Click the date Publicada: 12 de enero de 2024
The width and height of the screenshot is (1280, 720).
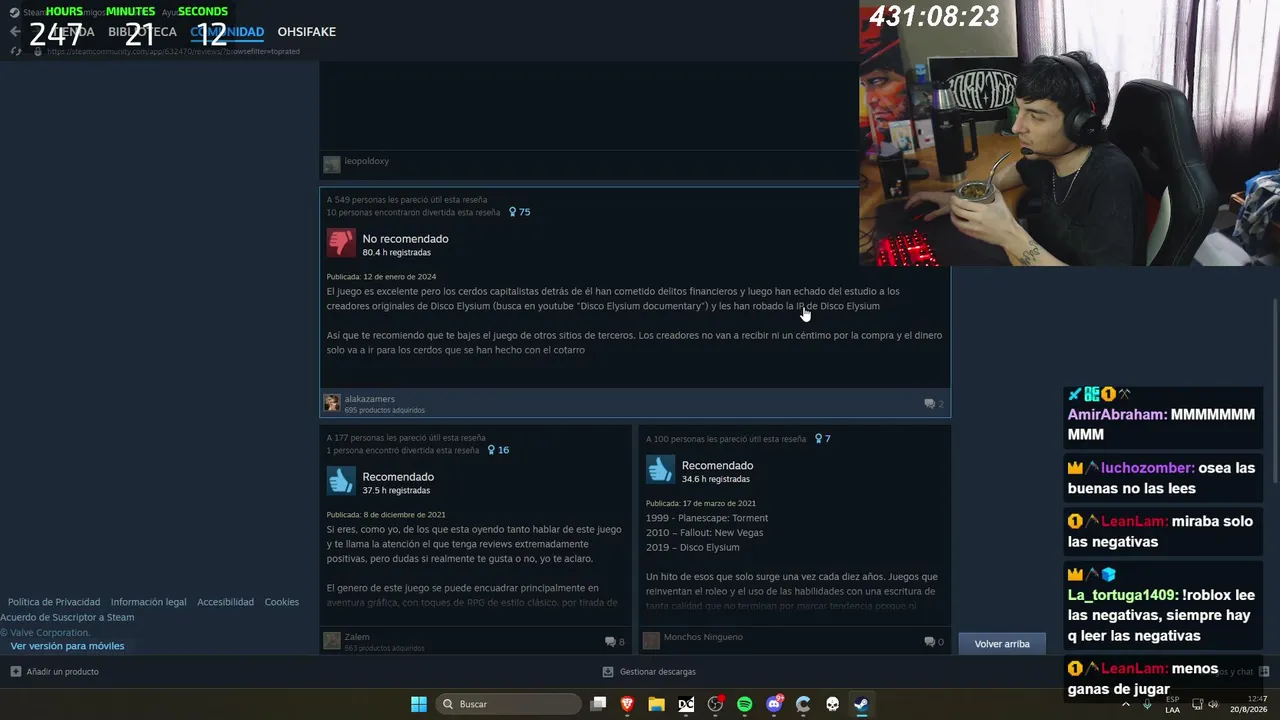pyautogui.click(x=381, y=277)
